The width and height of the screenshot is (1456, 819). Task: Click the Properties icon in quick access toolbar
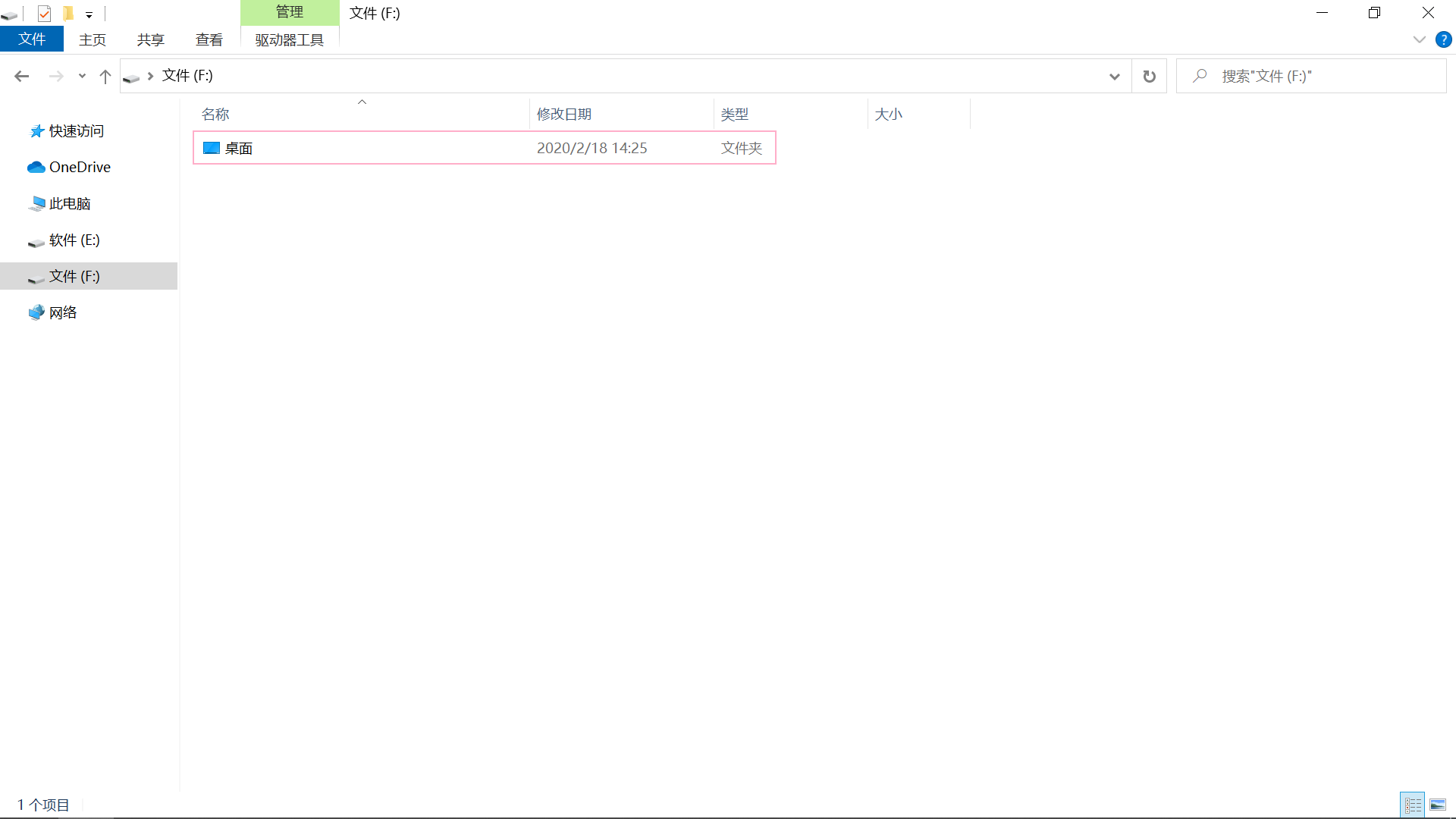(x=44, y=13)
